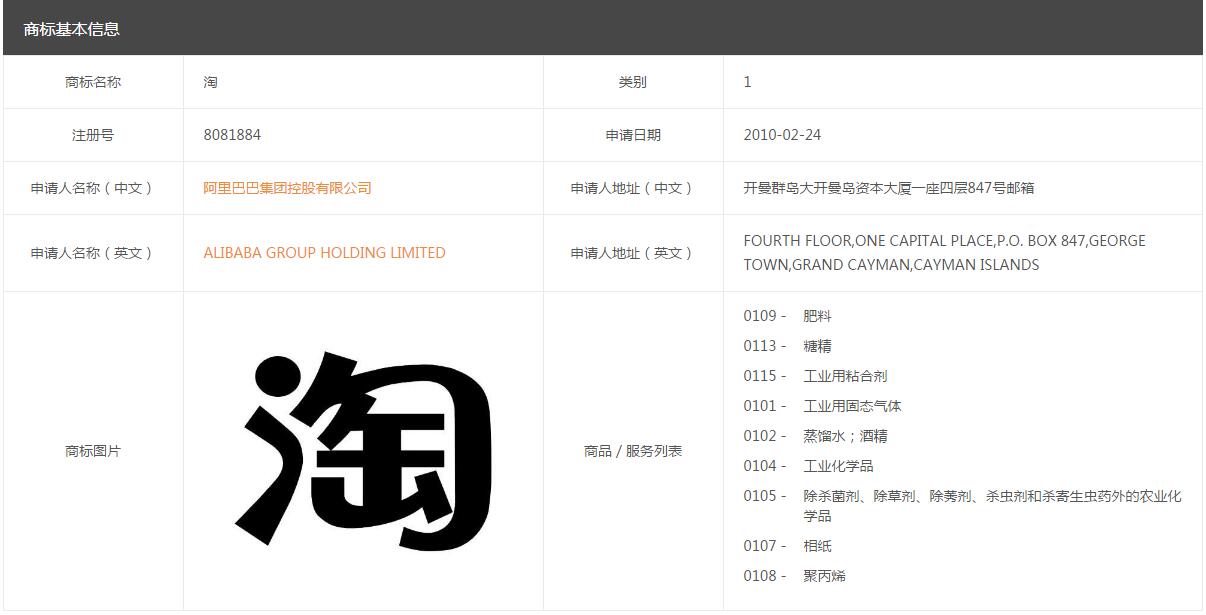Screen dimensions: 1206x615
Task: Click the 注册号 label cell
Action: pyautogui.click(x=93, y=135)
